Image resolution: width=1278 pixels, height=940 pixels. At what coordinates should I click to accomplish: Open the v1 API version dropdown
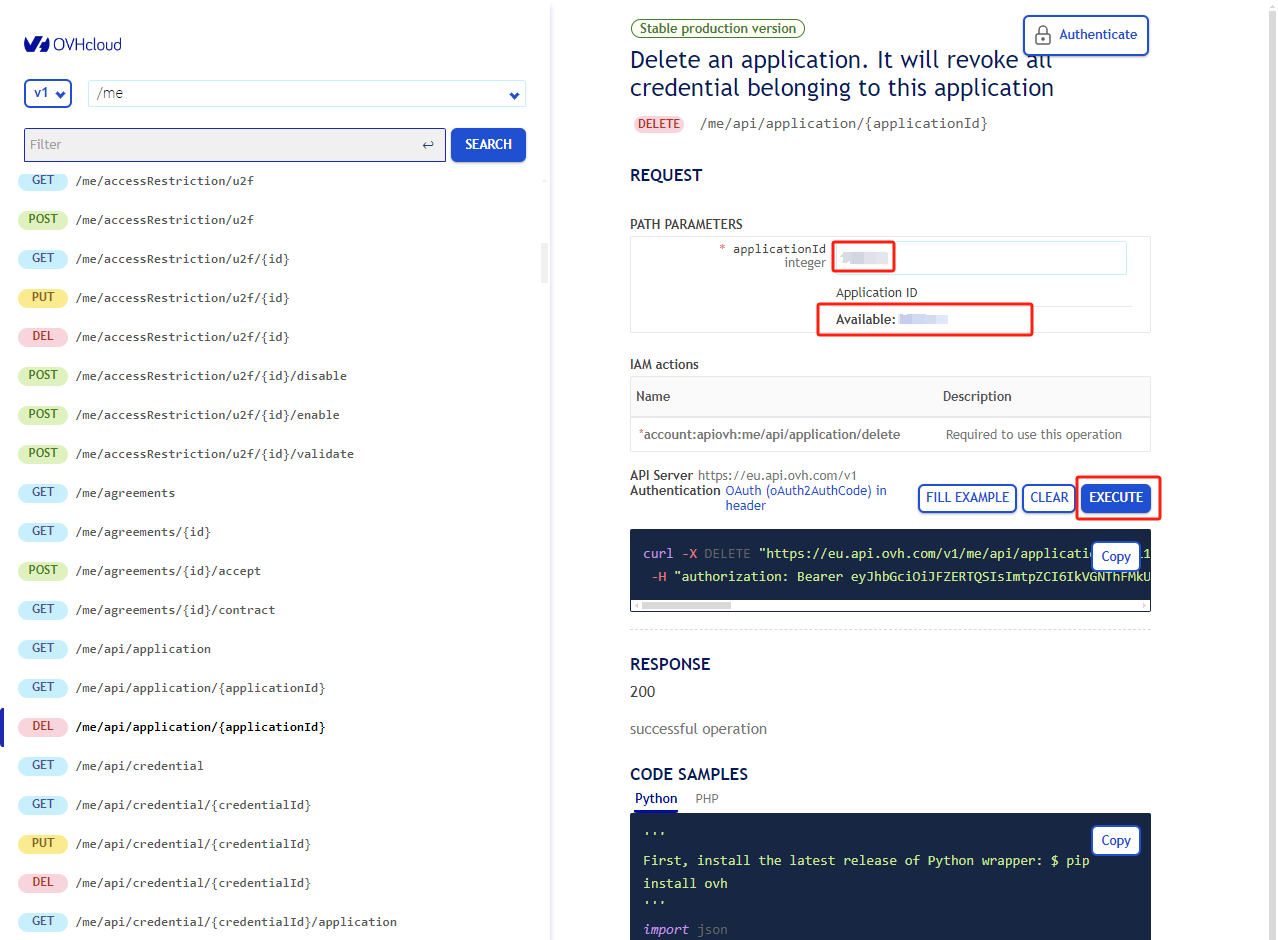pos(48,93)
